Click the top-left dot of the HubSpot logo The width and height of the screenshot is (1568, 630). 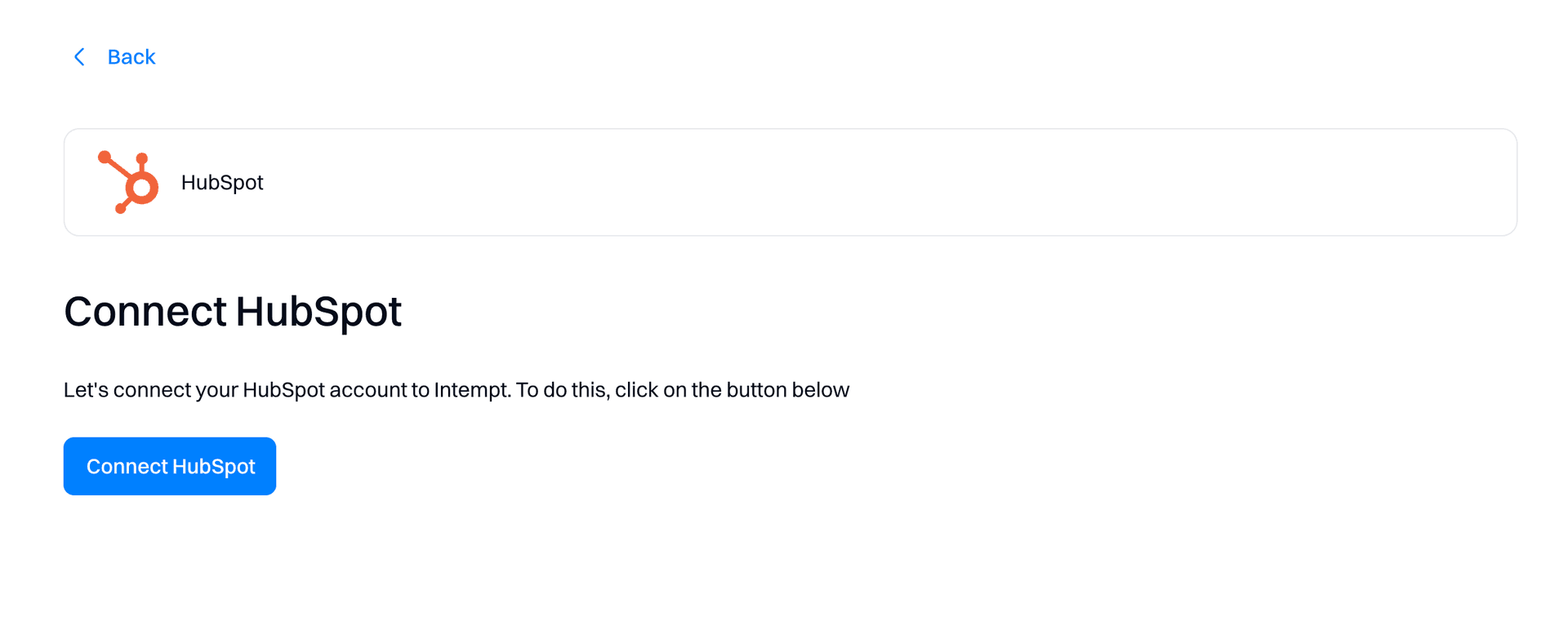[105, 157]
